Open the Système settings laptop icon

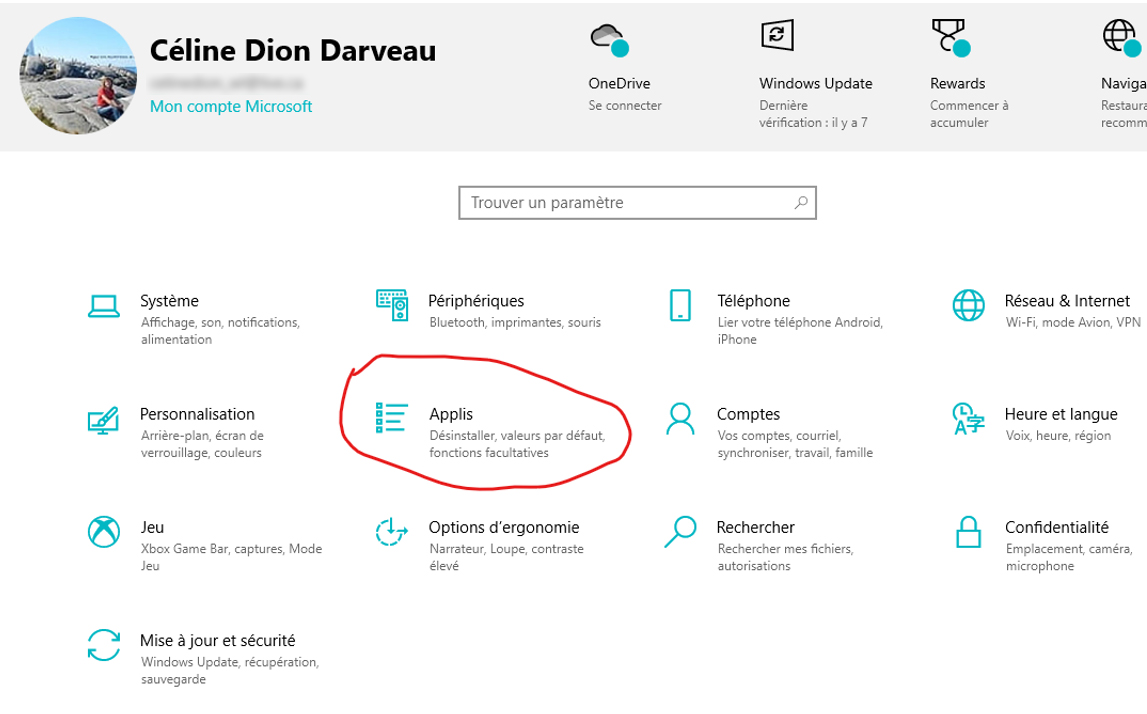click(104, 306)
